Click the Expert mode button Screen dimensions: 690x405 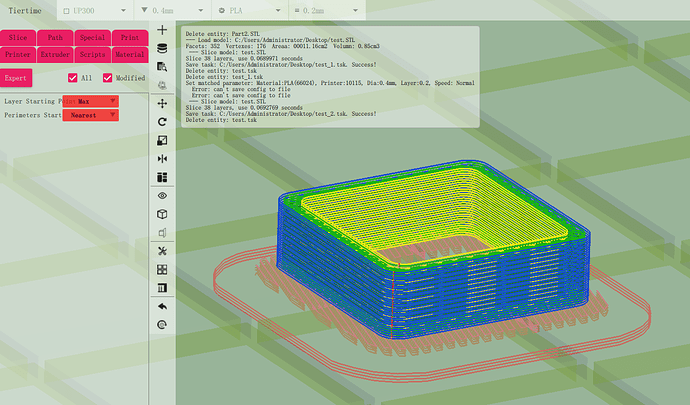pyautogui.click(x=16, y=78)
